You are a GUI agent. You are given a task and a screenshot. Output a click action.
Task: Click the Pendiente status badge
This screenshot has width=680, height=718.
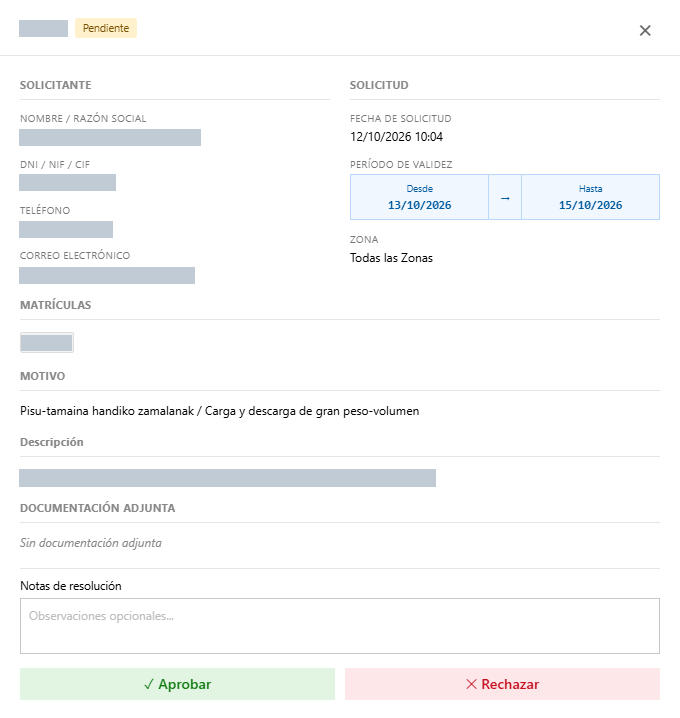pyautogui.click(x=106, y=28)
